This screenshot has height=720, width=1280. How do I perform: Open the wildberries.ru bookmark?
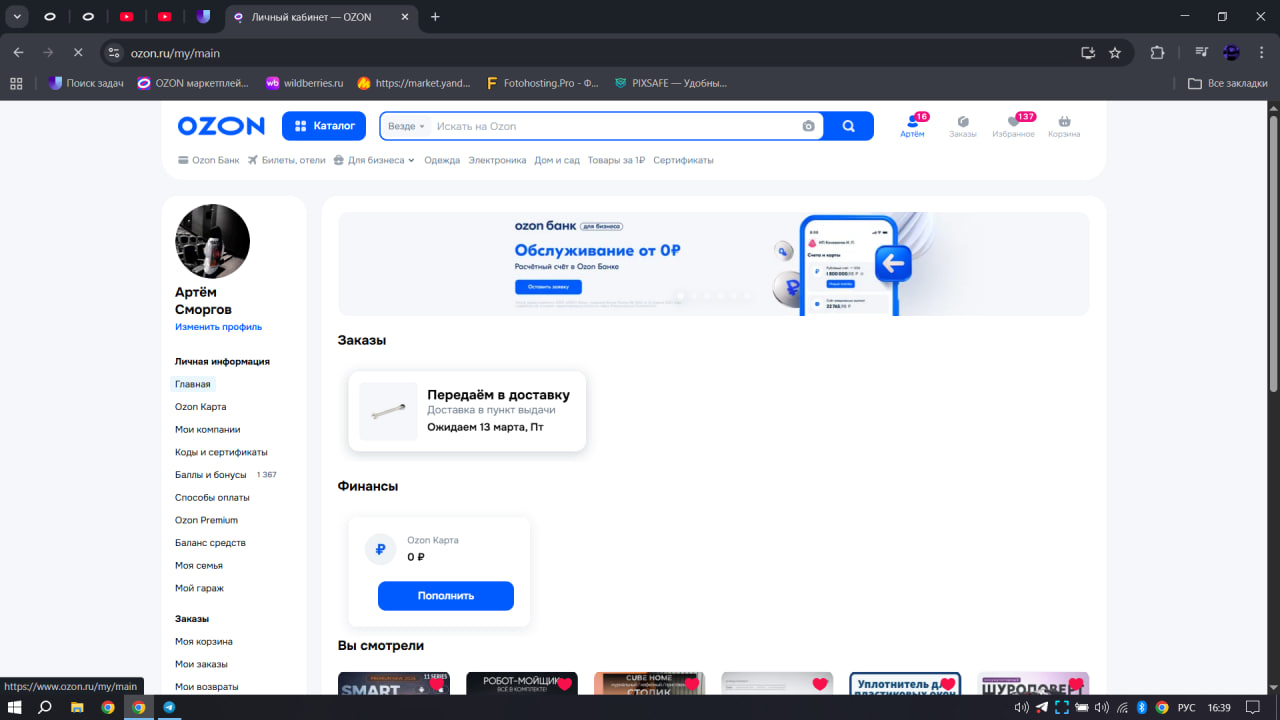(304, 83)
